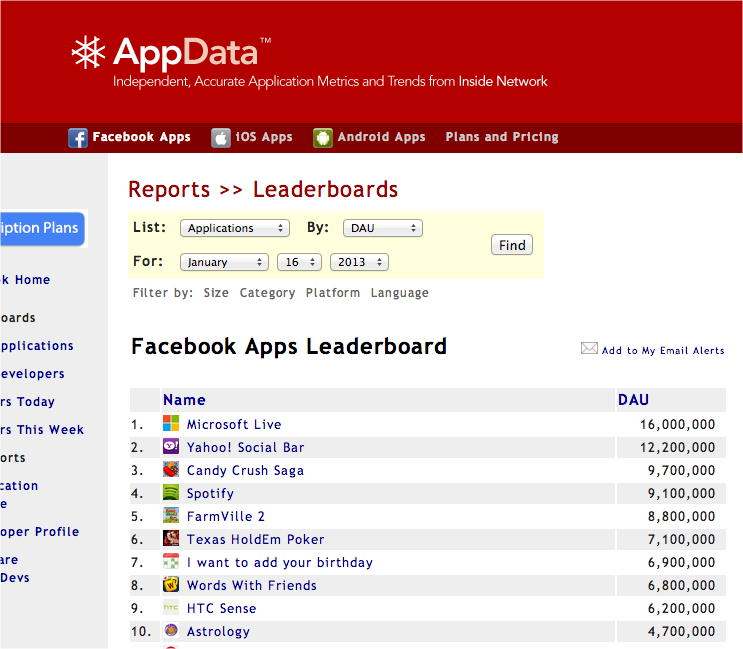Open Yahoo! Social Bar link
The image size is (743, 649).
tap(245, 447)
